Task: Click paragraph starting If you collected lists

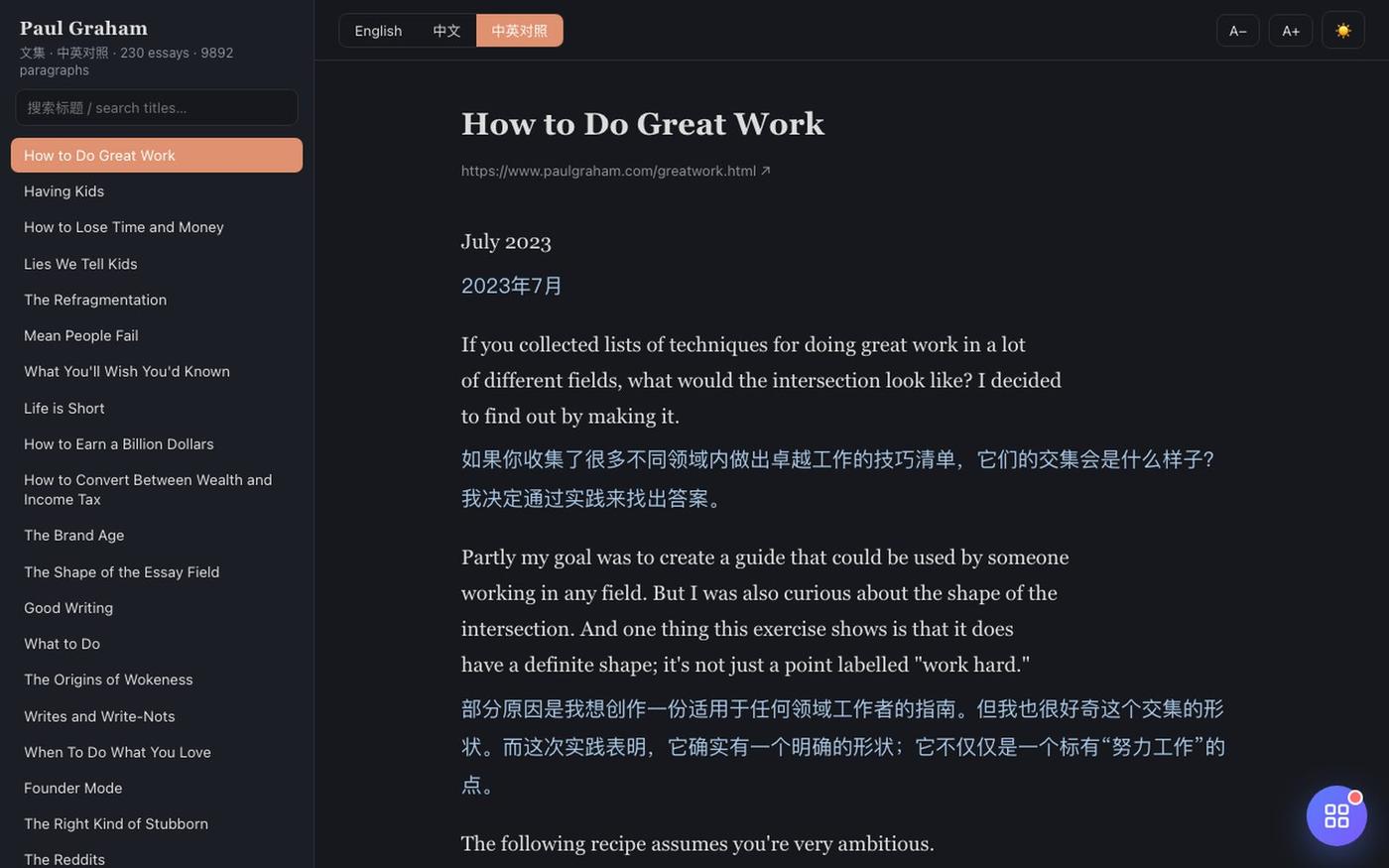Action: [x=761, y=380]
